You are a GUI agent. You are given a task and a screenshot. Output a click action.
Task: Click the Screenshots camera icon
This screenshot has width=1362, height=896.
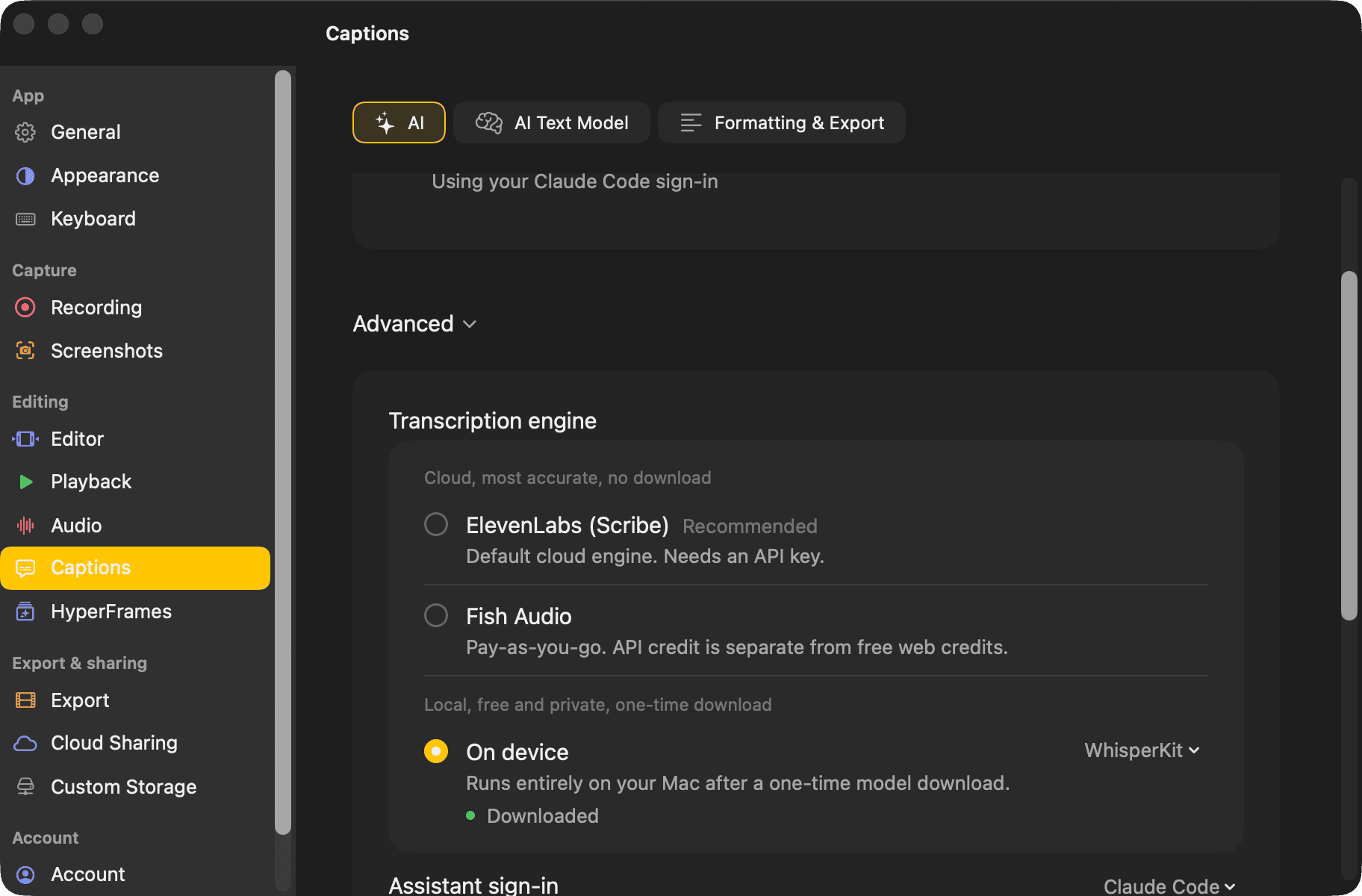pyautogui.click(x=25, y=351)
